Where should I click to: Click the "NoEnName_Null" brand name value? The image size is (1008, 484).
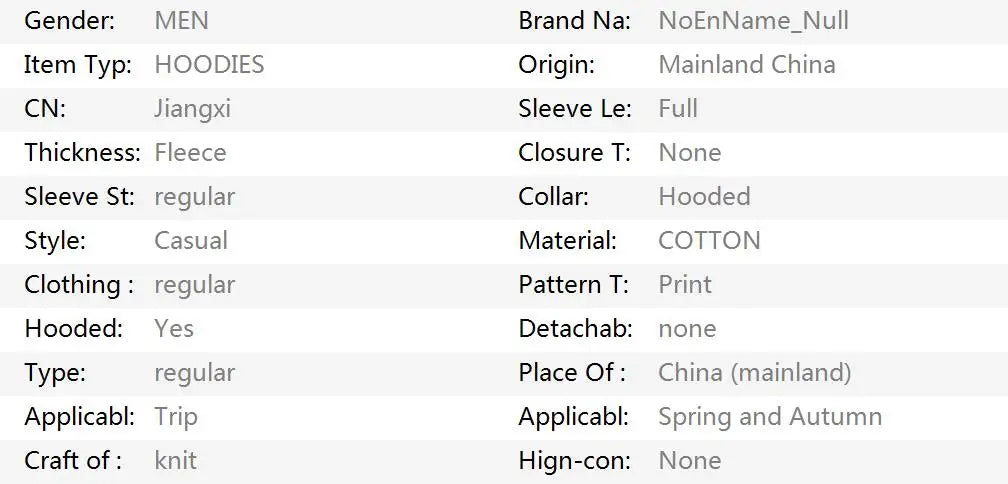753,21
